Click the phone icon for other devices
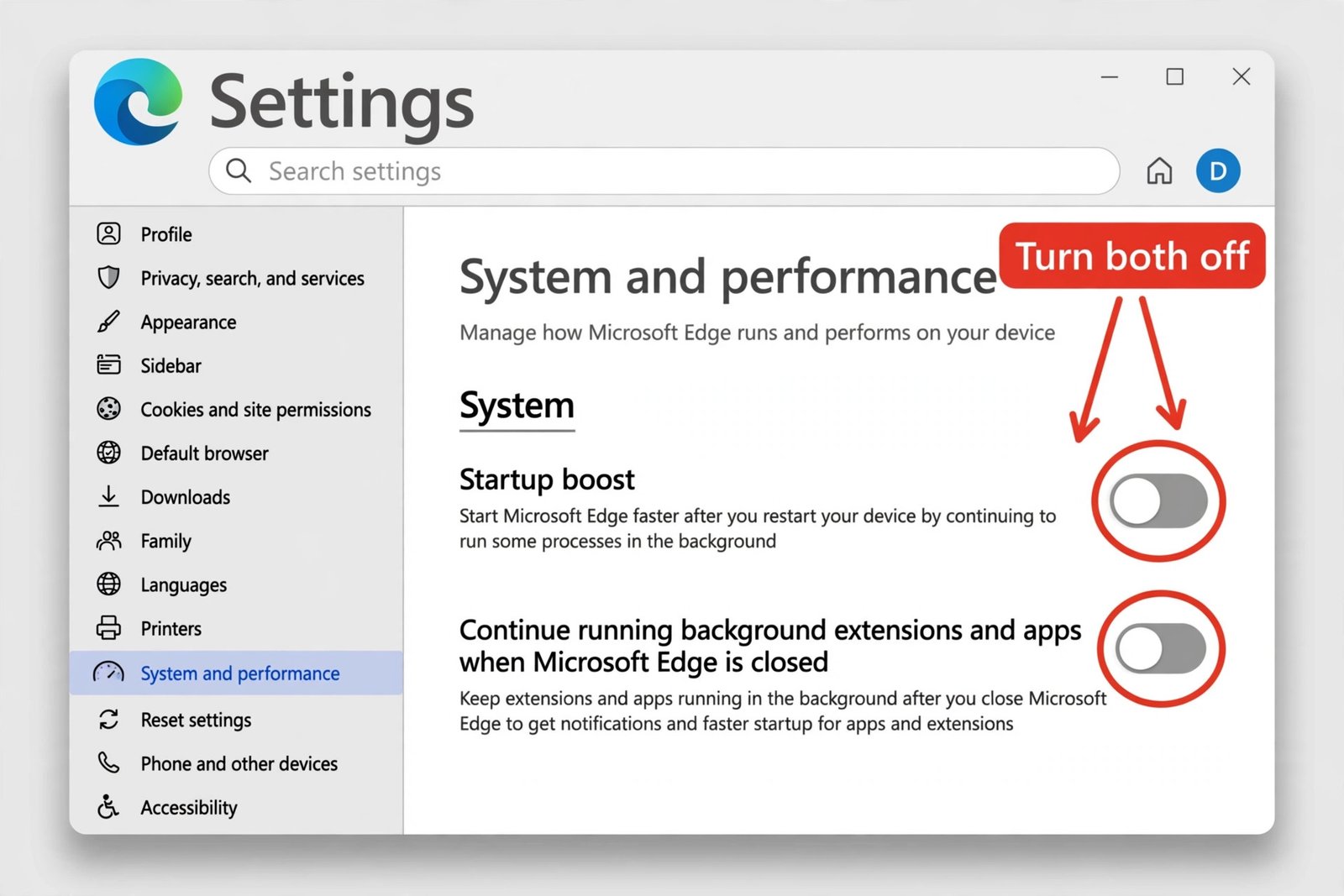This screenshot has width=1344, height=896. tap(108, 762)
